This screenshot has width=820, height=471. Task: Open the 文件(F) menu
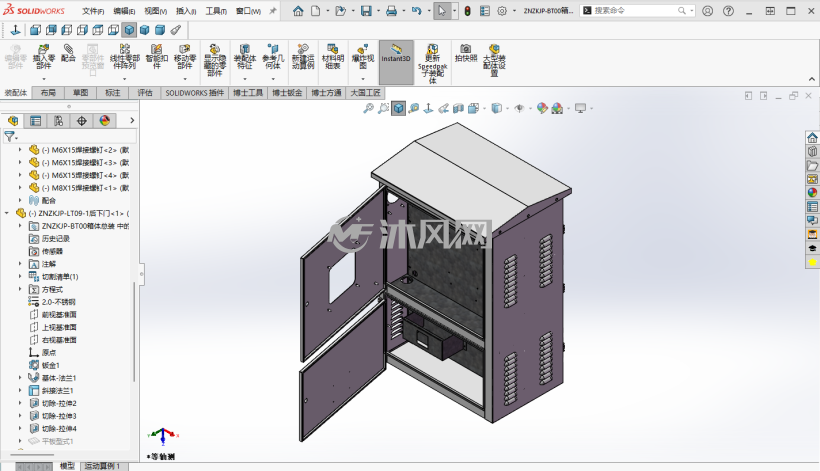93,11
